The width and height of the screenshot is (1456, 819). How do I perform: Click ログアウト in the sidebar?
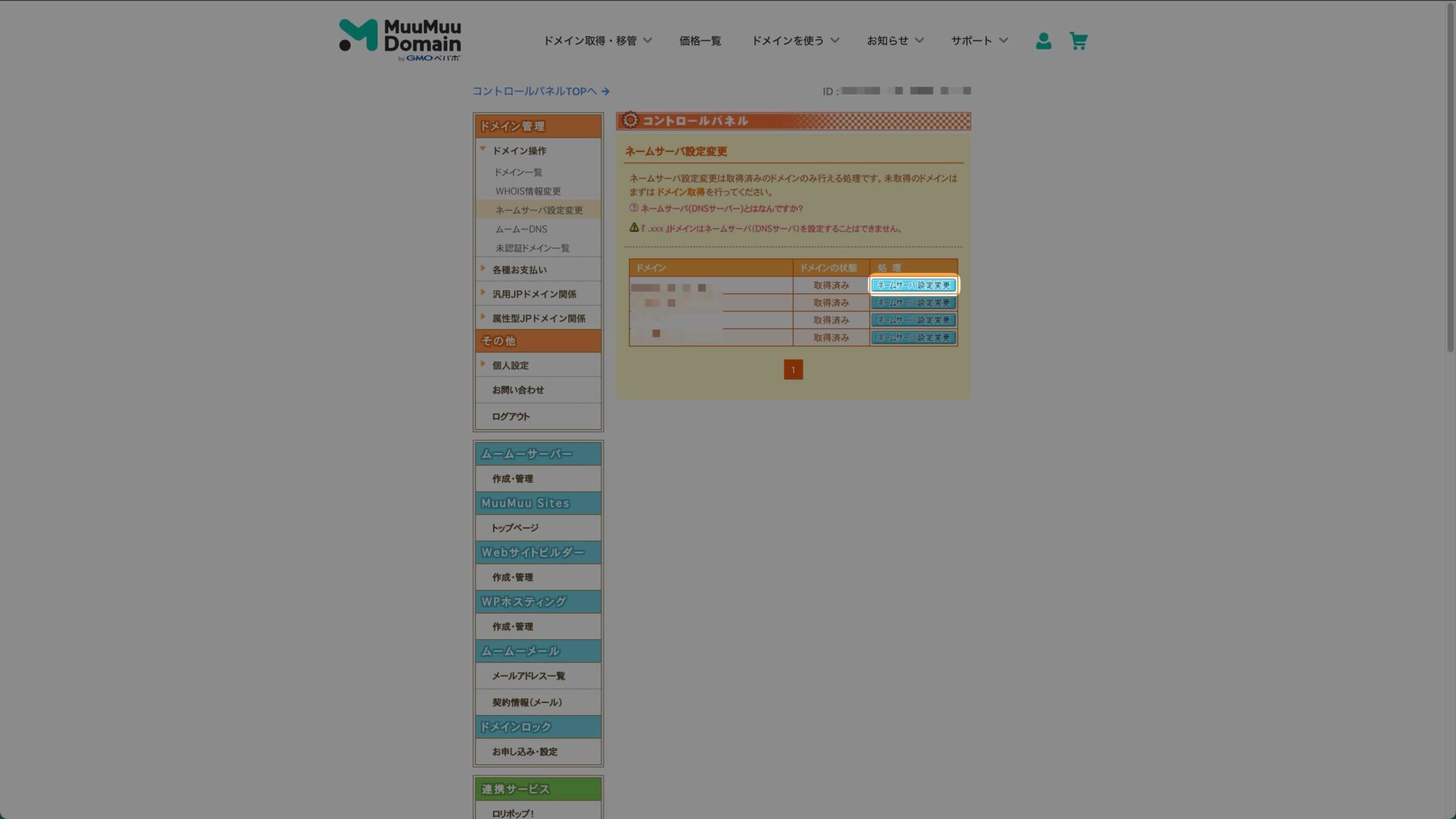[x=510, y=416]
